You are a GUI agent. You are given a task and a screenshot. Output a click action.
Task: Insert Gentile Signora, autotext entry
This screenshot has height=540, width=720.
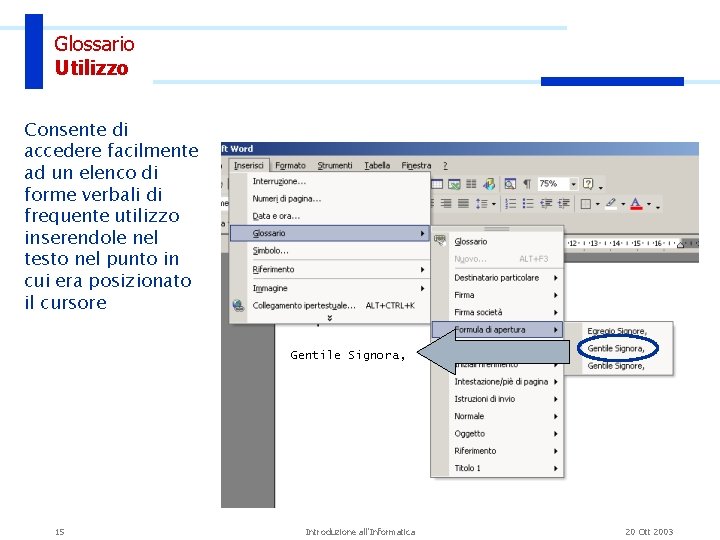click(x=618, y=348)
